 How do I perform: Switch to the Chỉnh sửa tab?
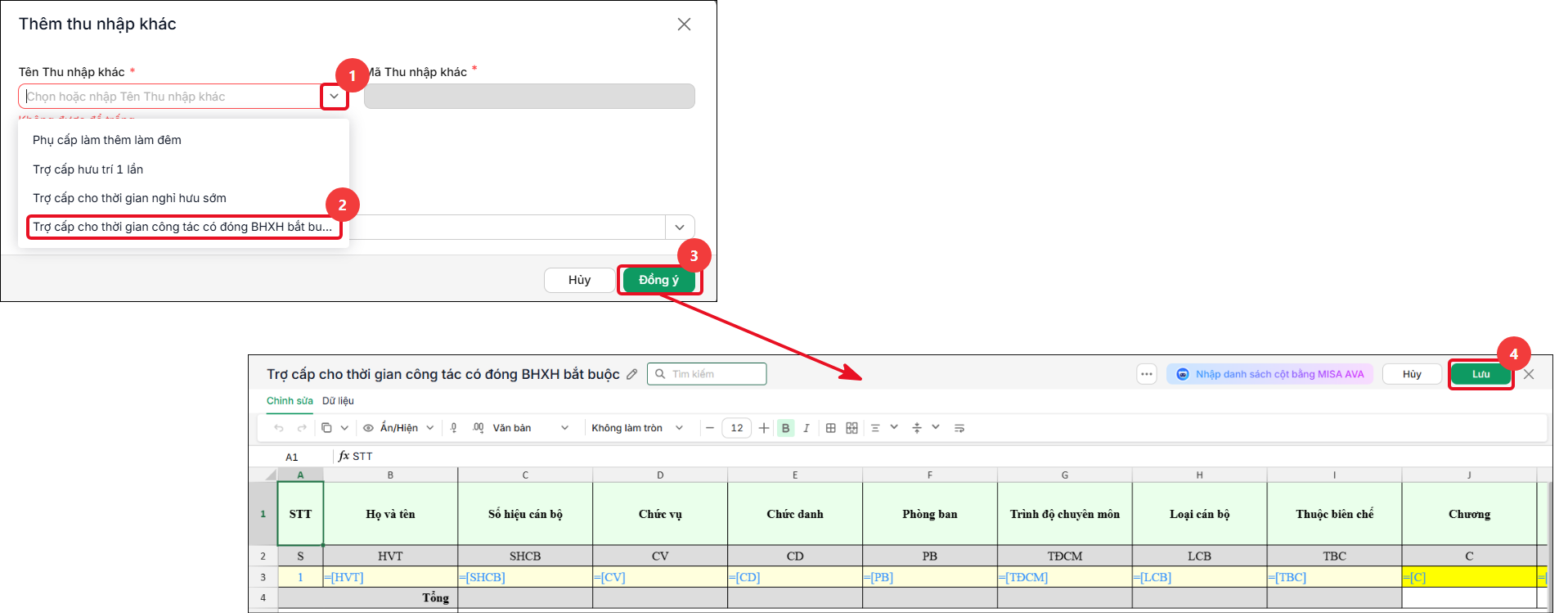(290, 401)
